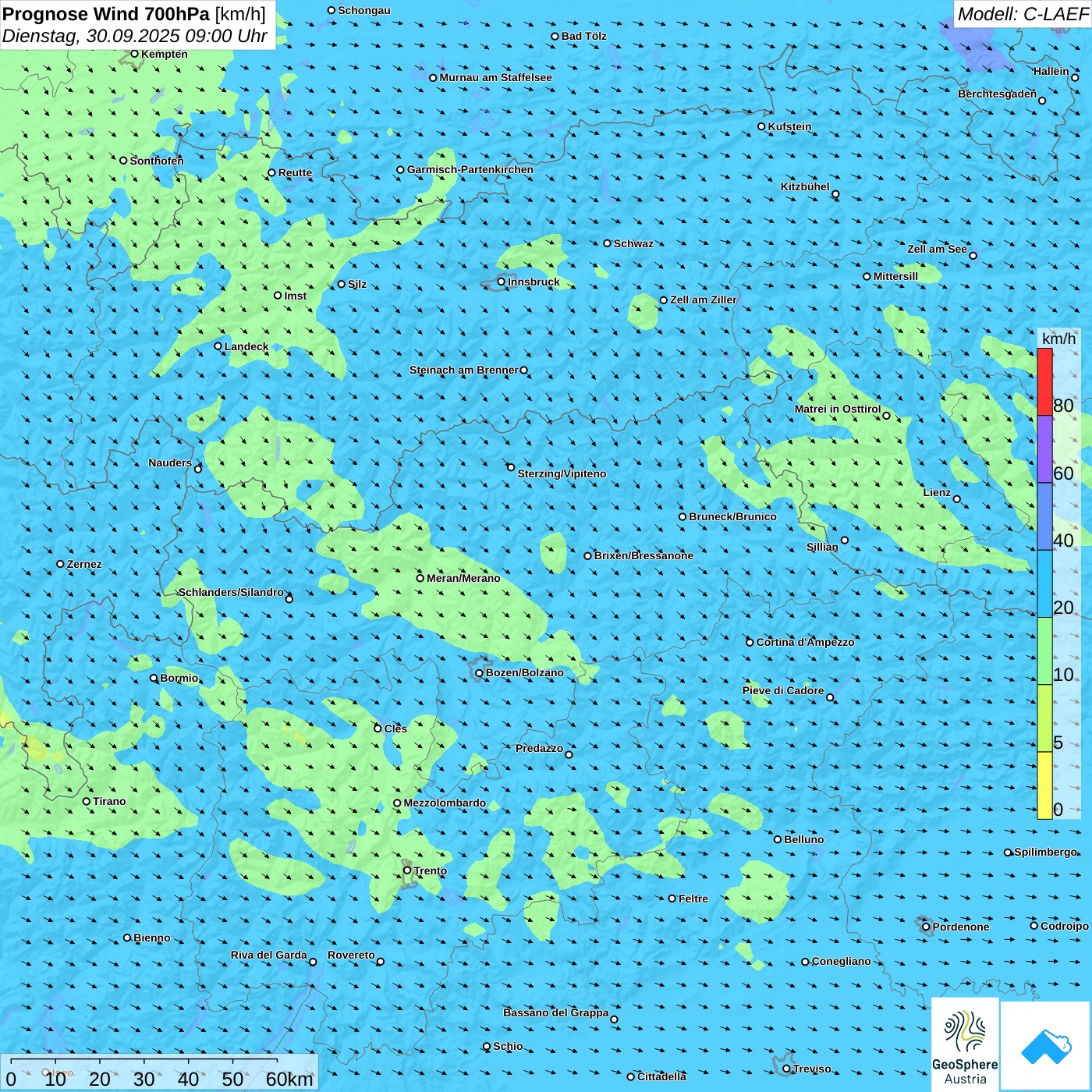Select the light blue 20–40 km/h legend color
Image resolution: width=1092 pixels, height=1092 pixels.
pos(1044,584)
